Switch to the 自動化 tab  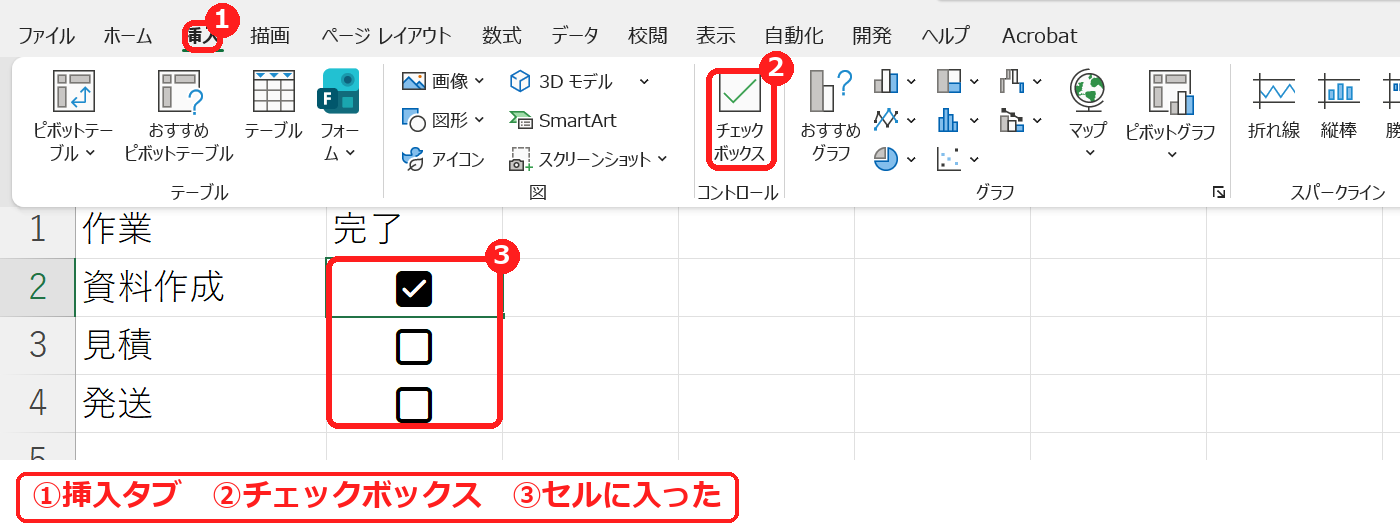tap(794, 36)
